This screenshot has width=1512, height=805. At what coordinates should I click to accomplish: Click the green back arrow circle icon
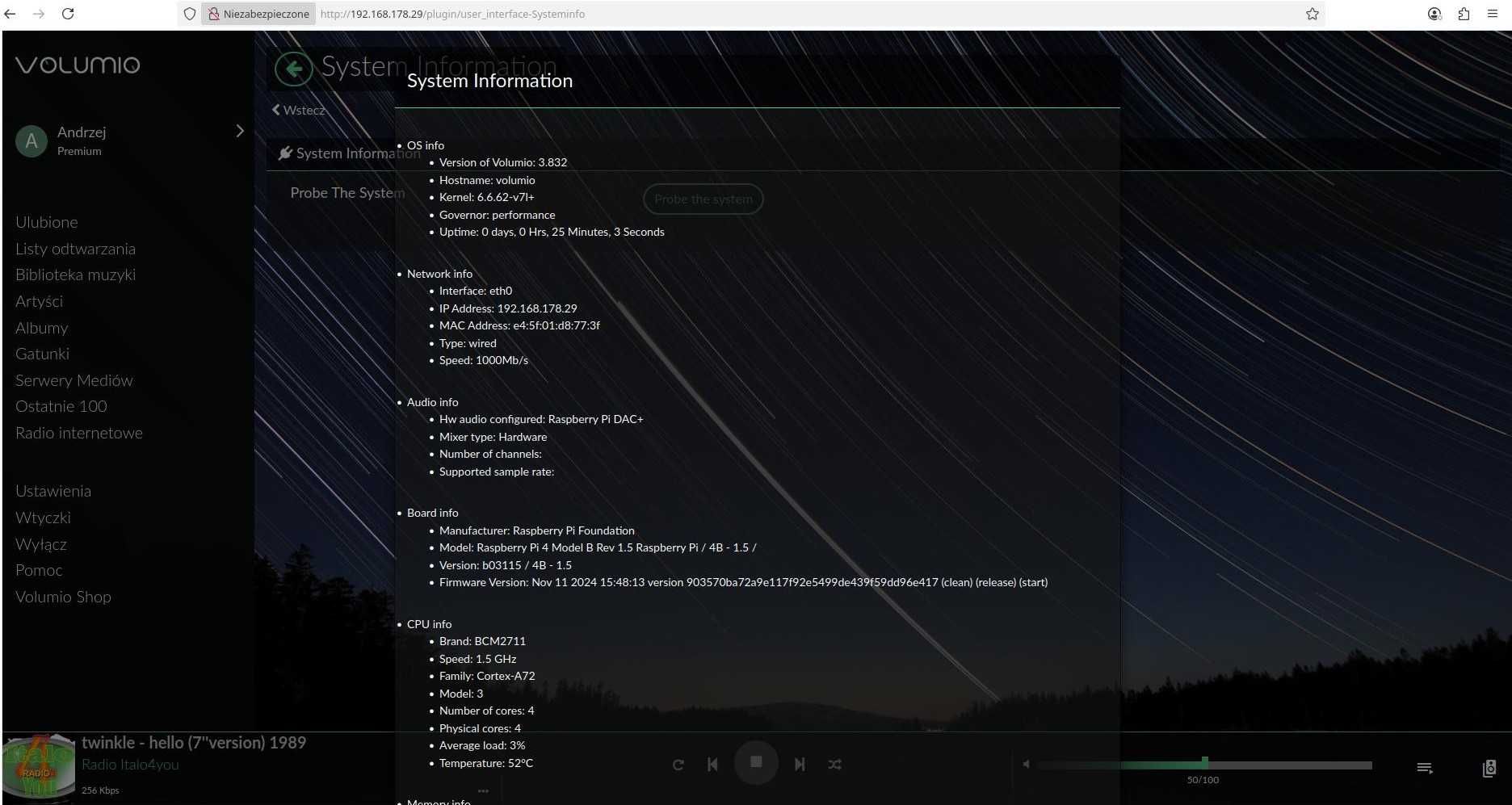tap(293, 69)
